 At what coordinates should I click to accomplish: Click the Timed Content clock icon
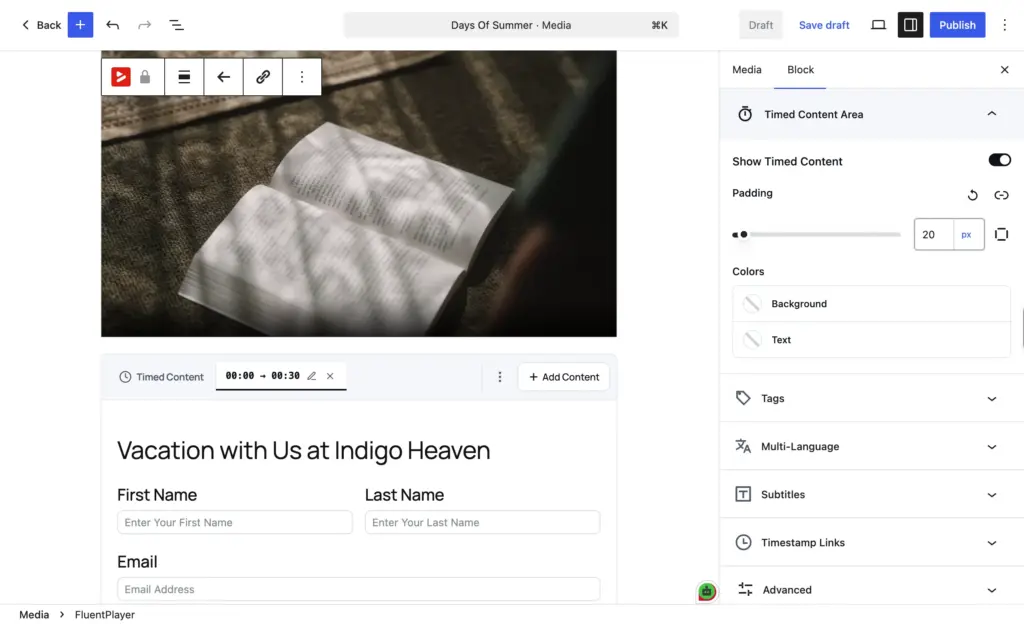pyautogui.click(x=125, y=377)
